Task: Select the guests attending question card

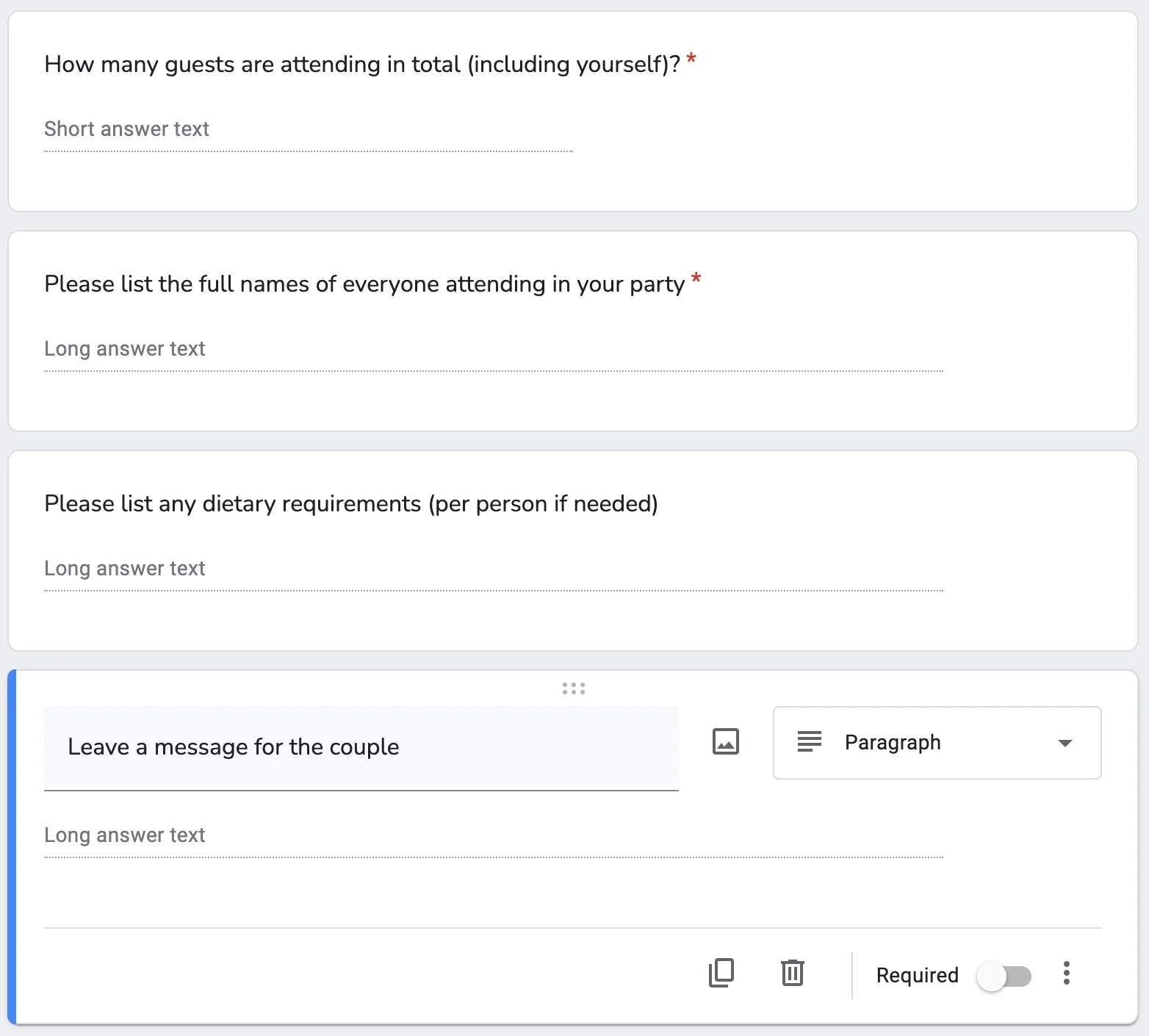Action: pyautogui.click(x=573, y=109)
